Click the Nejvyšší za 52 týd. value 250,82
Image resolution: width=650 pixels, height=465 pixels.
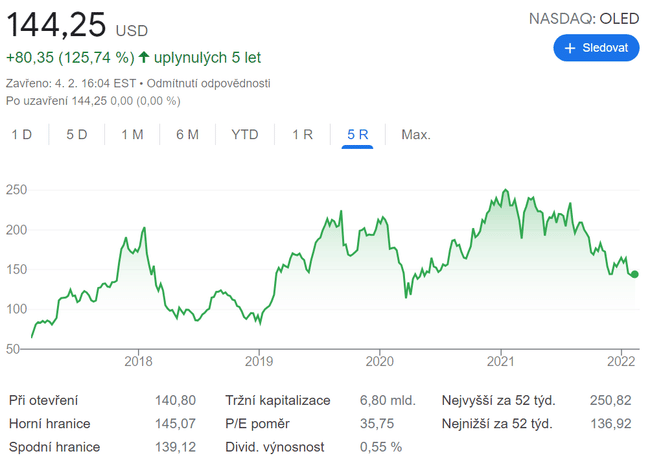[611, 400]
